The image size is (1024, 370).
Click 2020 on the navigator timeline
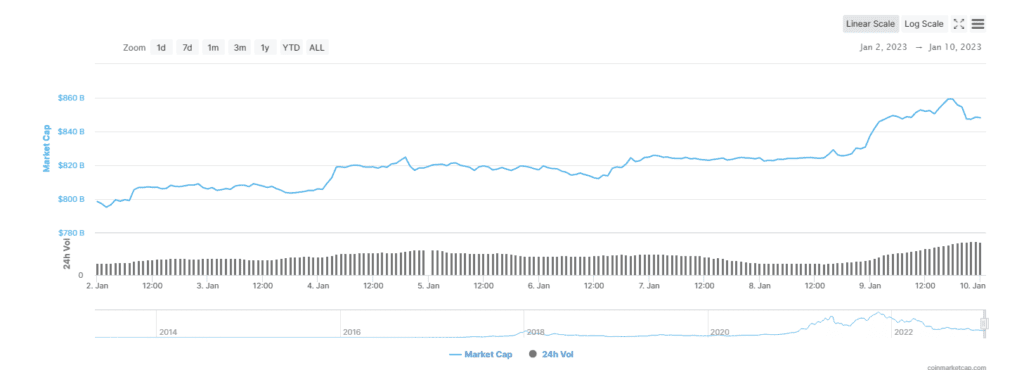(720, 332)
